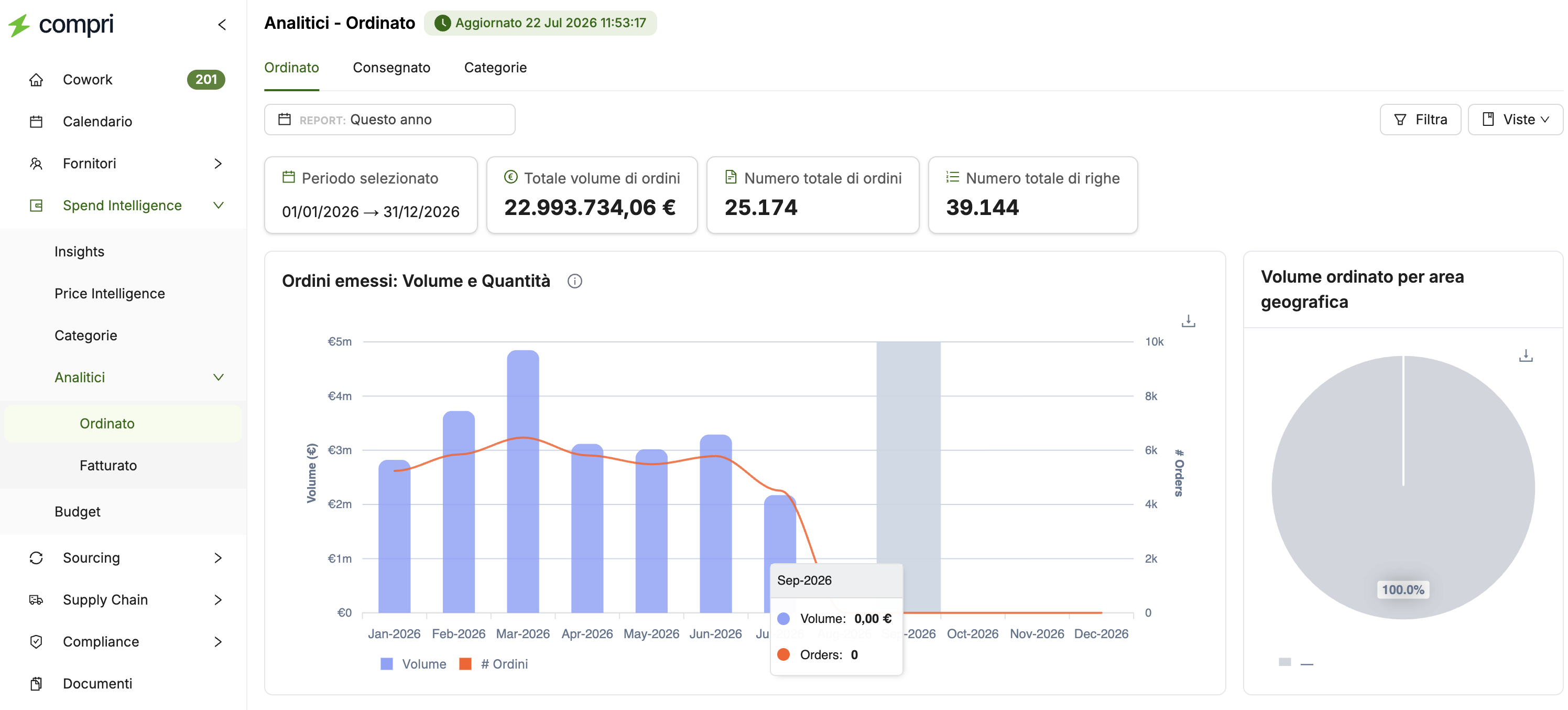Click the Cowork home icon
1568x710 pixels.
pos(37,80)
